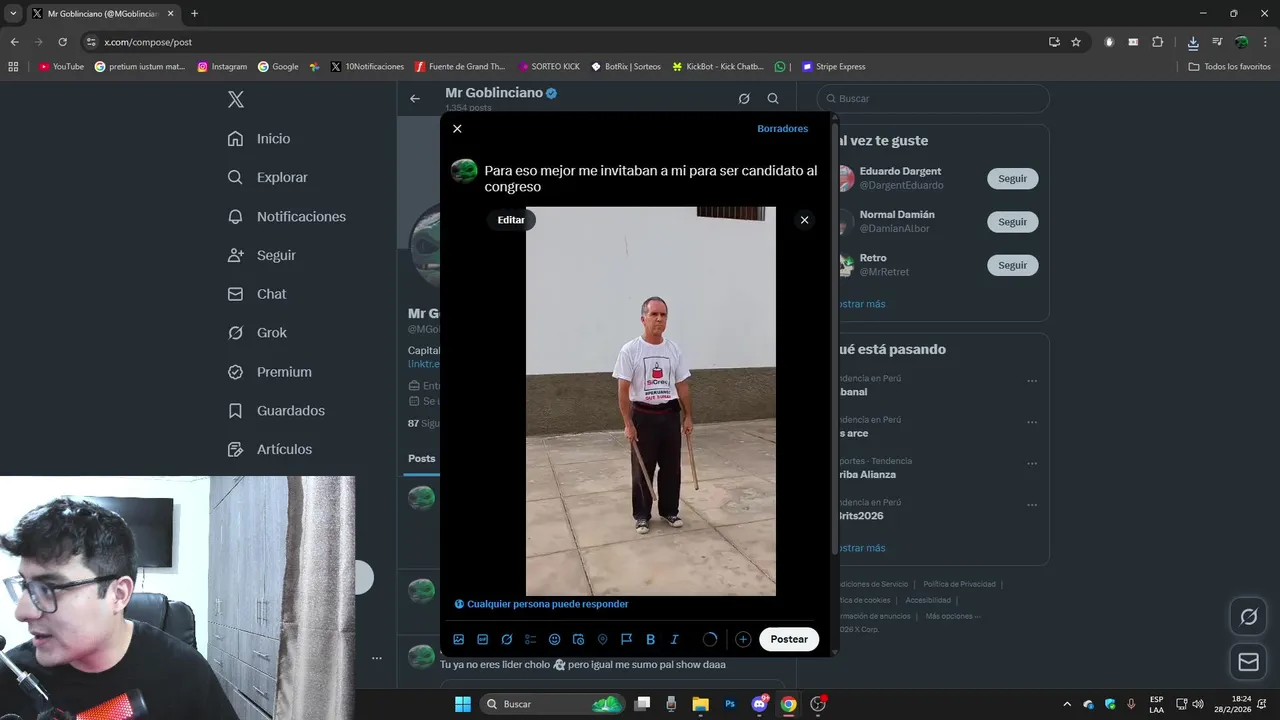Open more options for first Perú trend

pos(1032,381)
